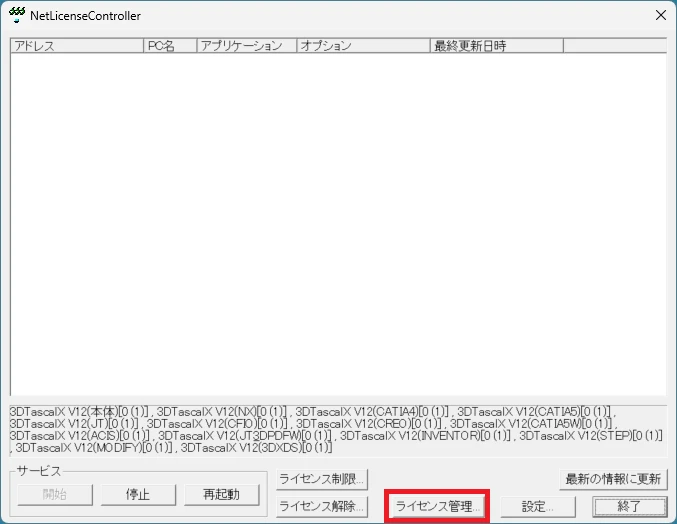Open the 設定 settings dialog
Image resolution: width=677 pixels, height=524 pixels.
(537, 506)
